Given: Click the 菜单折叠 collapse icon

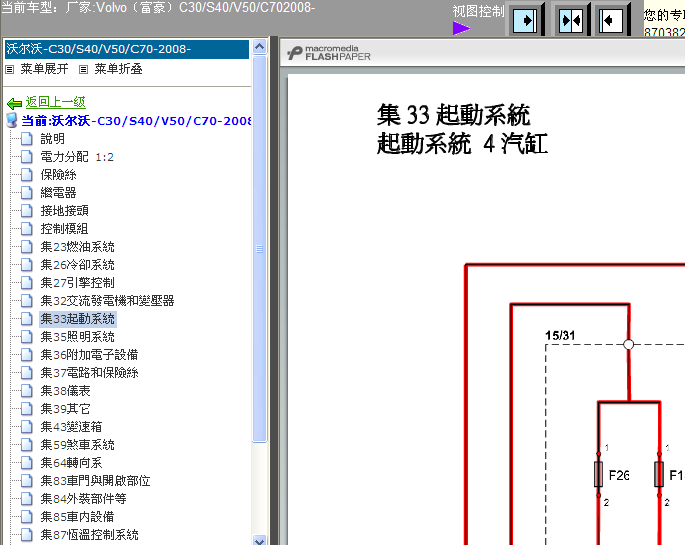Looking at the screenshot, I should tap(83, 69).
